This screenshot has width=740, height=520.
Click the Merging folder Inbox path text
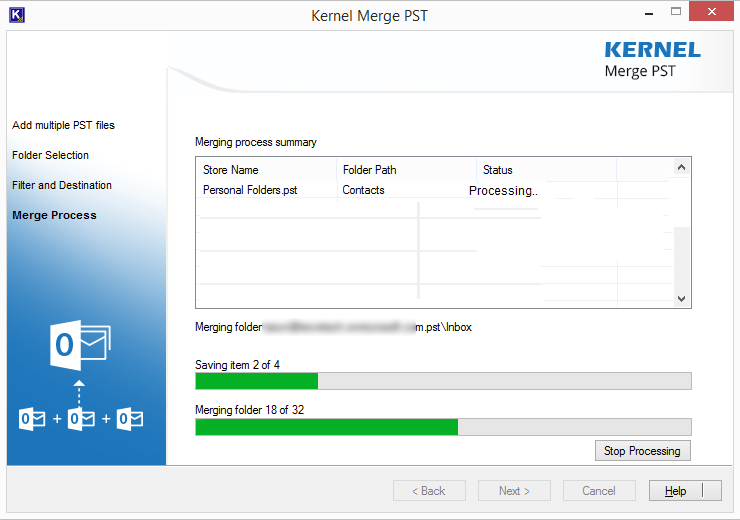[x=334, y=327]
